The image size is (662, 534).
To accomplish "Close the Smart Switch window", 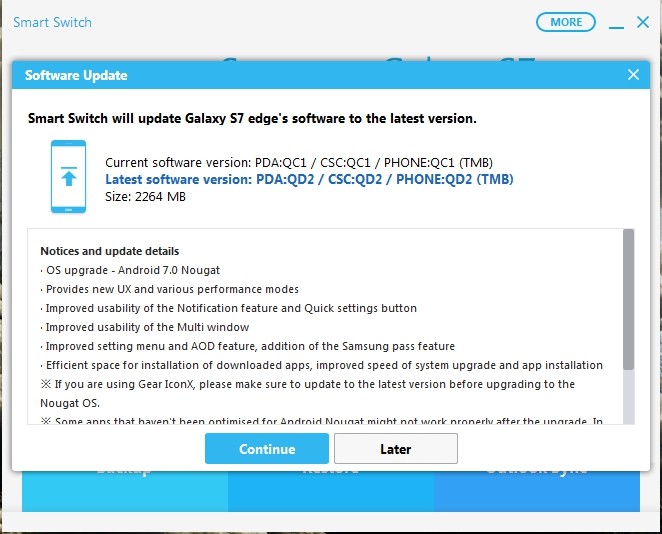I will [643, 22].
